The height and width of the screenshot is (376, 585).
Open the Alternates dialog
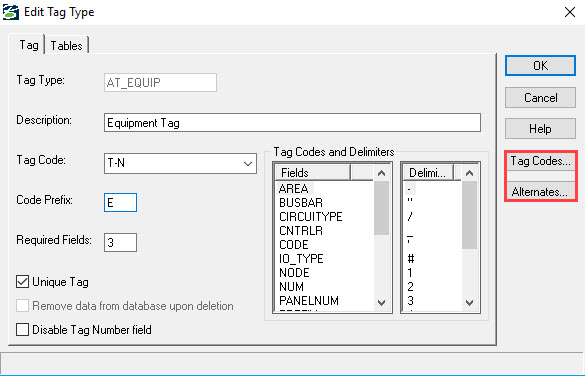coord(541,192)
